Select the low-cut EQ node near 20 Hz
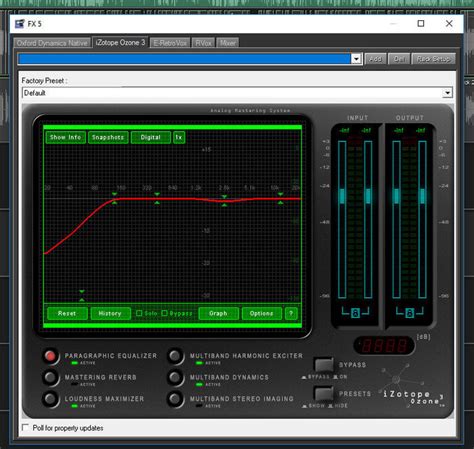The width and height of the screenshot is (474, 449). coord(82,296)
